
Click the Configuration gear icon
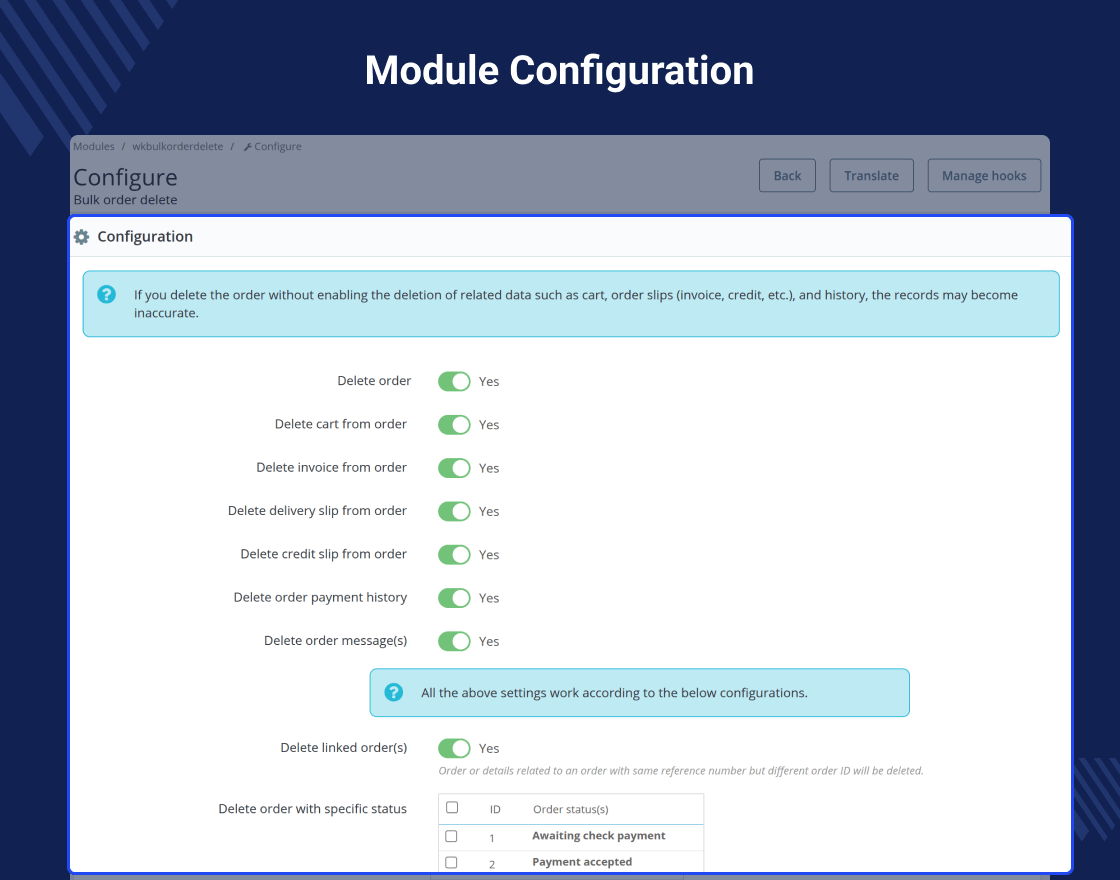(81, 236)
